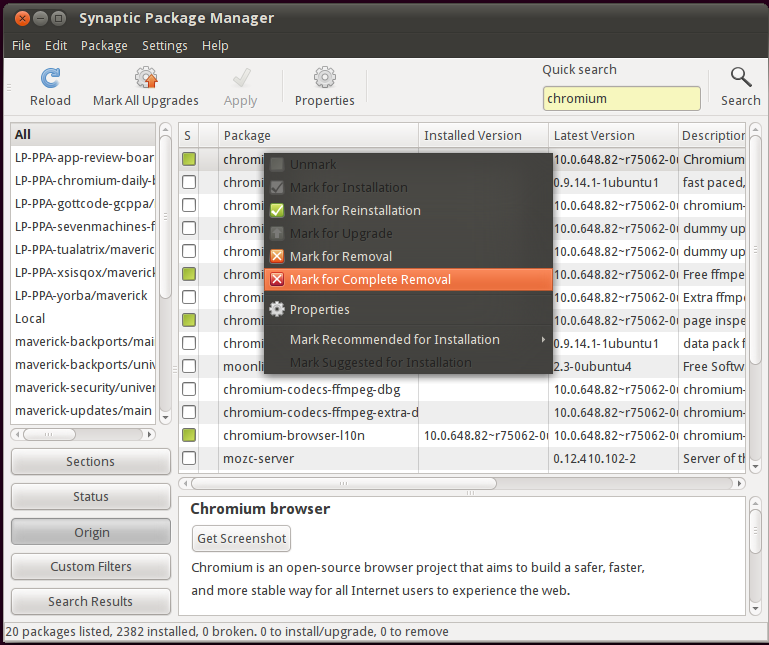This screenshot has height=645, width=769.
Task: Click the Search Results button
Action: click(91, 601)
